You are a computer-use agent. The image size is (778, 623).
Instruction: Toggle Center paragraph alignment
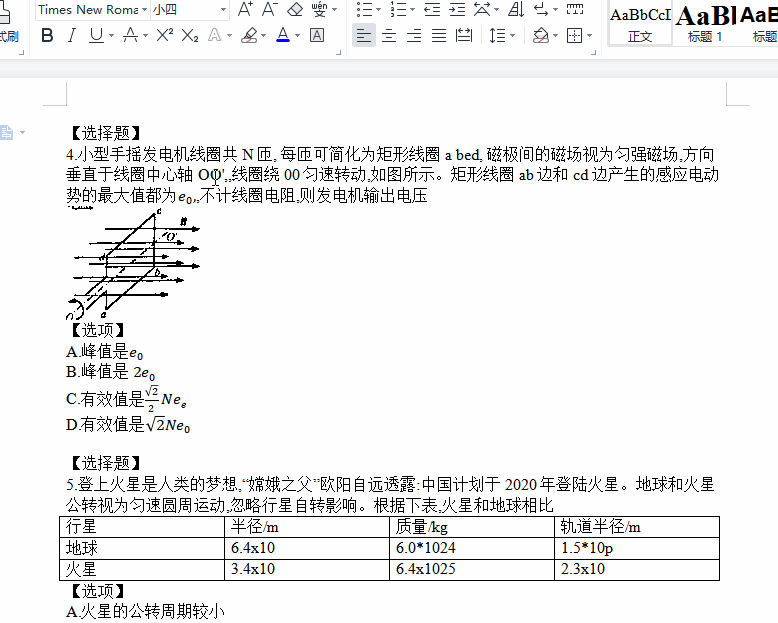point(389,35)
